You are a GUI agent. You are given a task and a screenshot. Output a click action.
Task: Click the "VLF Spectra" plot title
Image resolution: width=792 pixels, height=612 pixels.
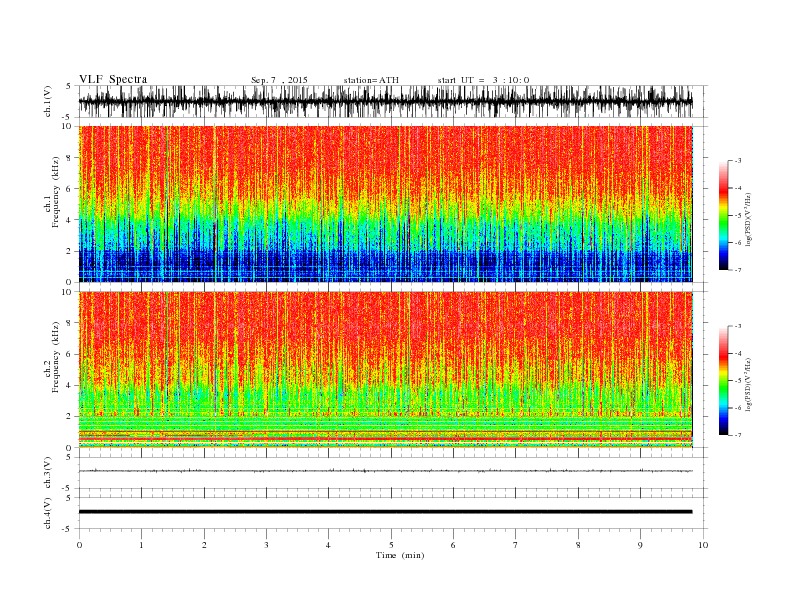tap(113, 79)
